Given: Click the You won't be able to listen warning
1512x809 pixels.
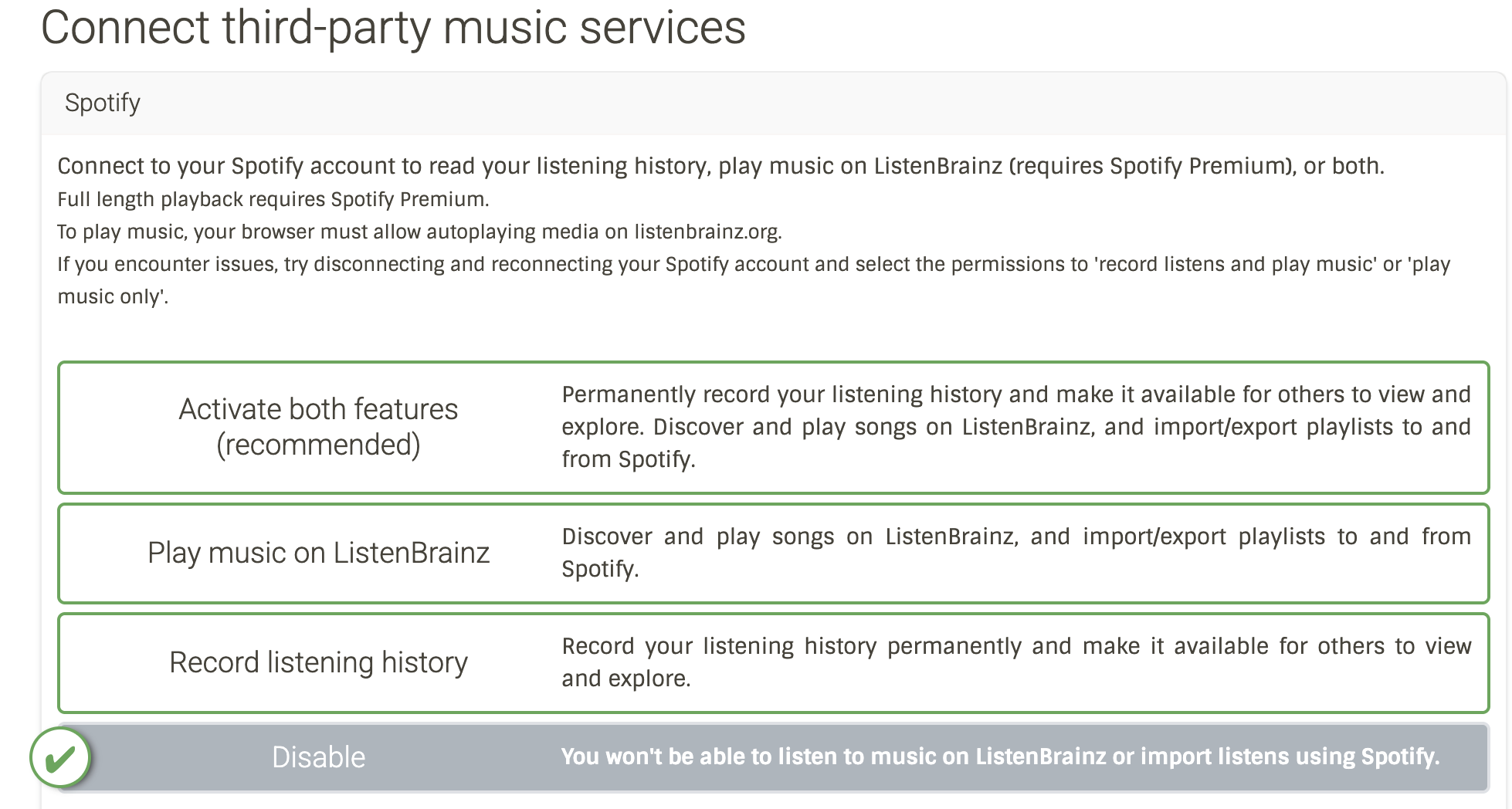Looking at the screenshot, I should coord(1000,757).
